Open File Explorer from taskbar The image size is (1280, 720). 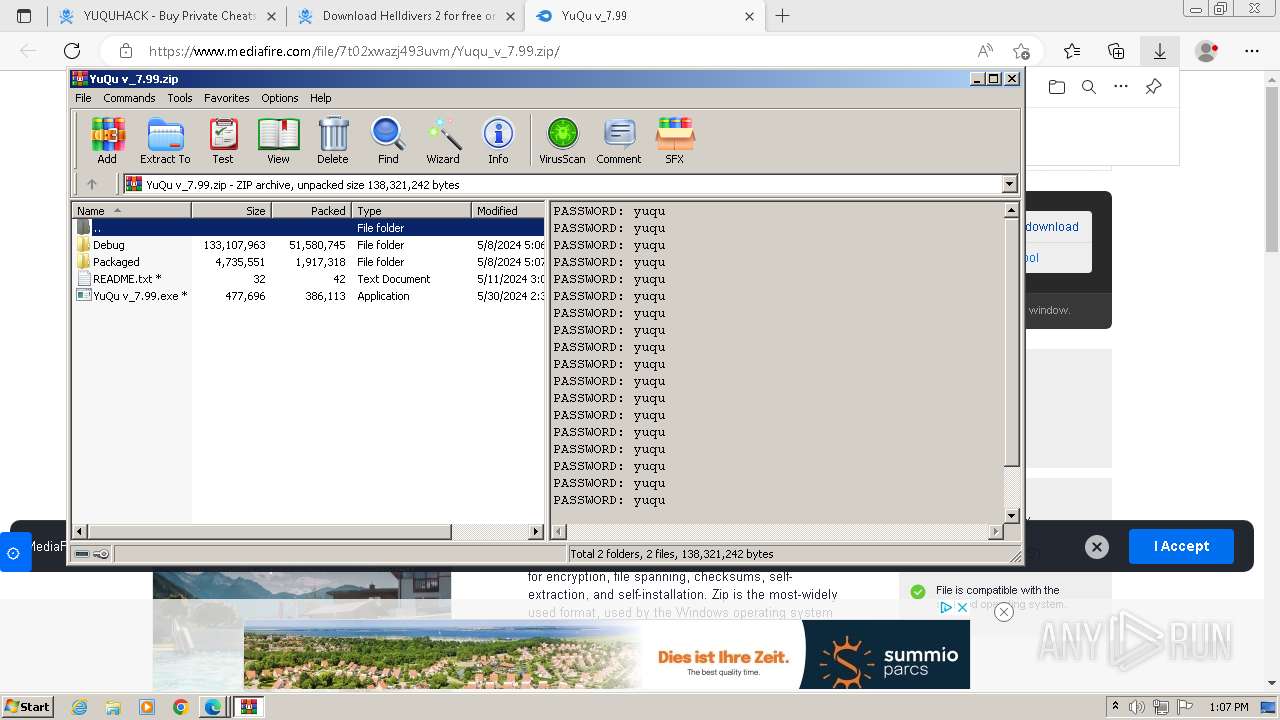113,707
